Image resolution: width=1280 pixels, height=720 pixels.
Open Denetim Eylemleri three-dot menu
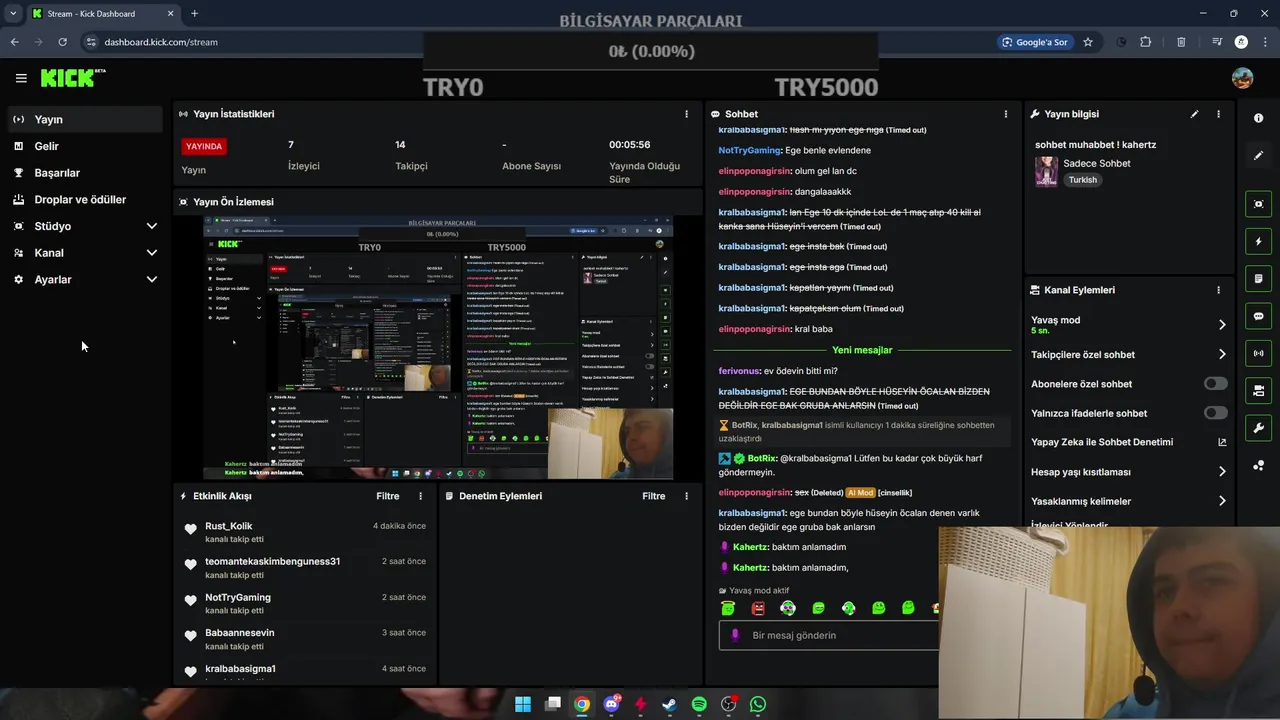click(x=686, y=496)
